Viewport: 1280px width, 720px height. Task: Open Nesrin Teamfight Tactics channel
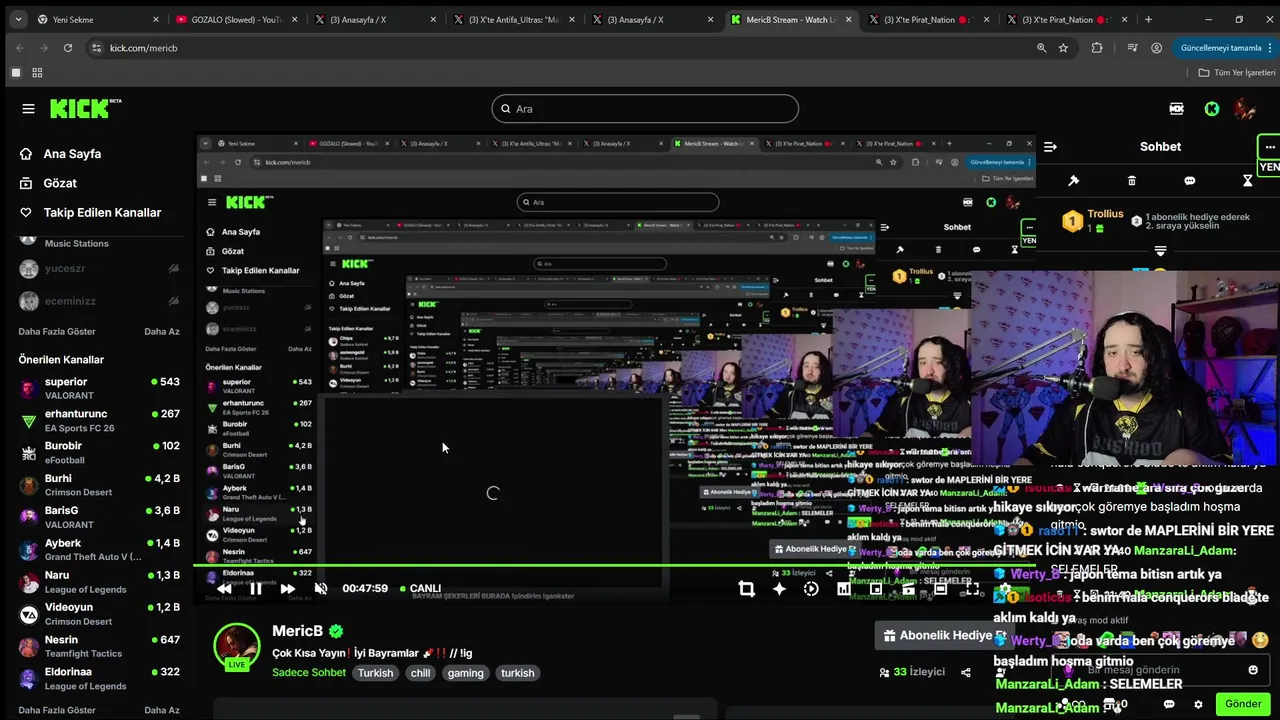pyautogui.click(x=99, y=646)
